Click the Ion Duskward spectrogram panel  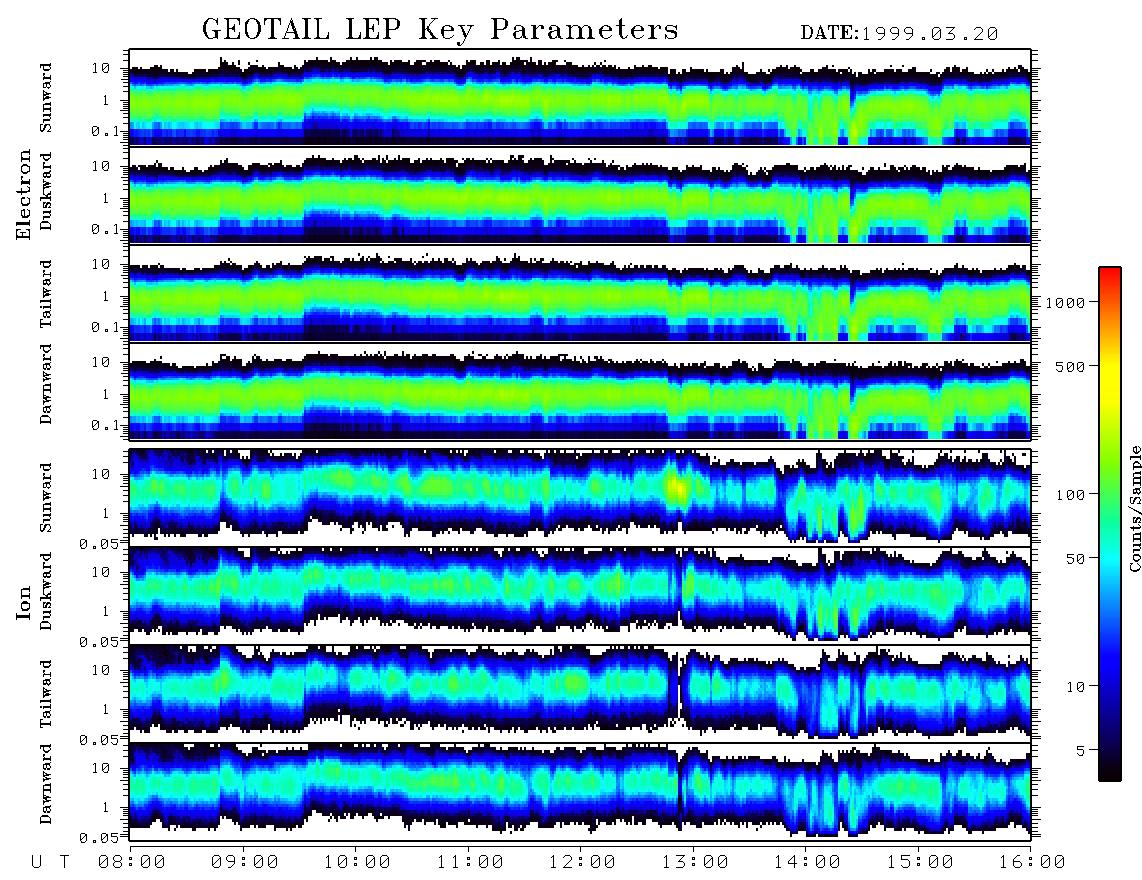tap(580, 595)
